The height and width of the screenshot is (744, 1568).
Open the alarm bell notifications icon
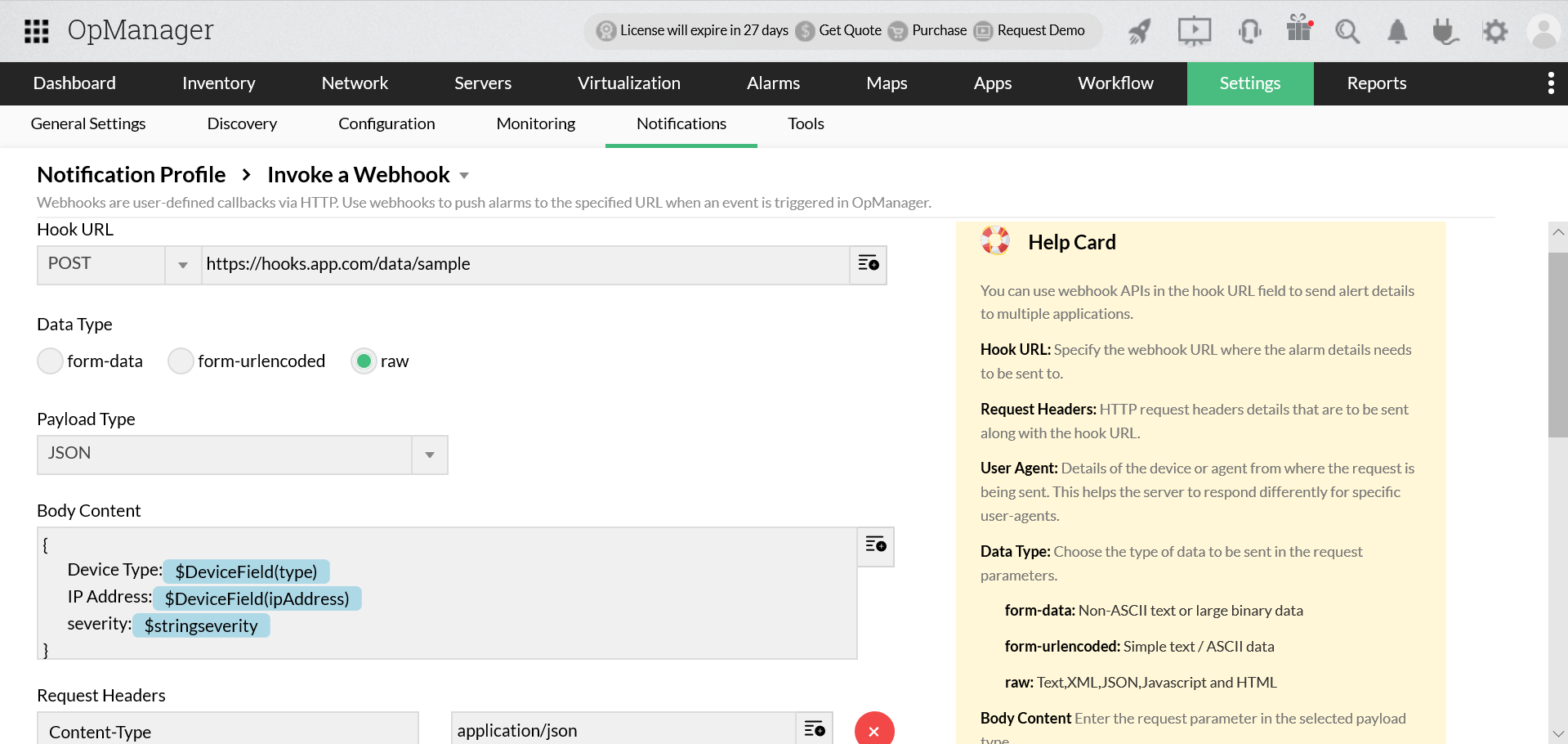tap(1397, 31)
